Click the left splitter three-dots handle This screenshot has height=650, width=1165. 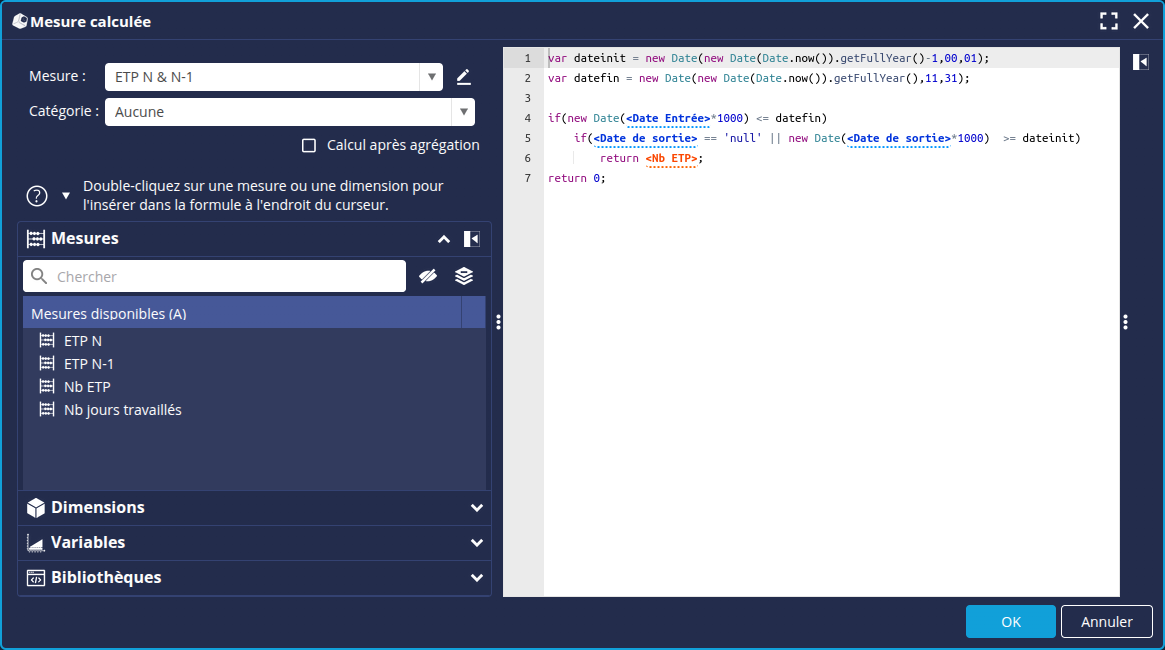(498, 322)
